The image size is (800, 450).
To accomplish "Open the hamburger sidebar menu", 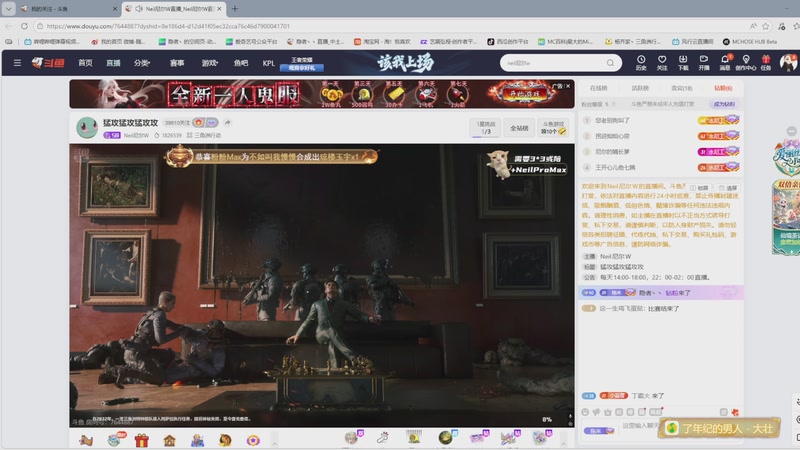I will [x=17, y=63].
